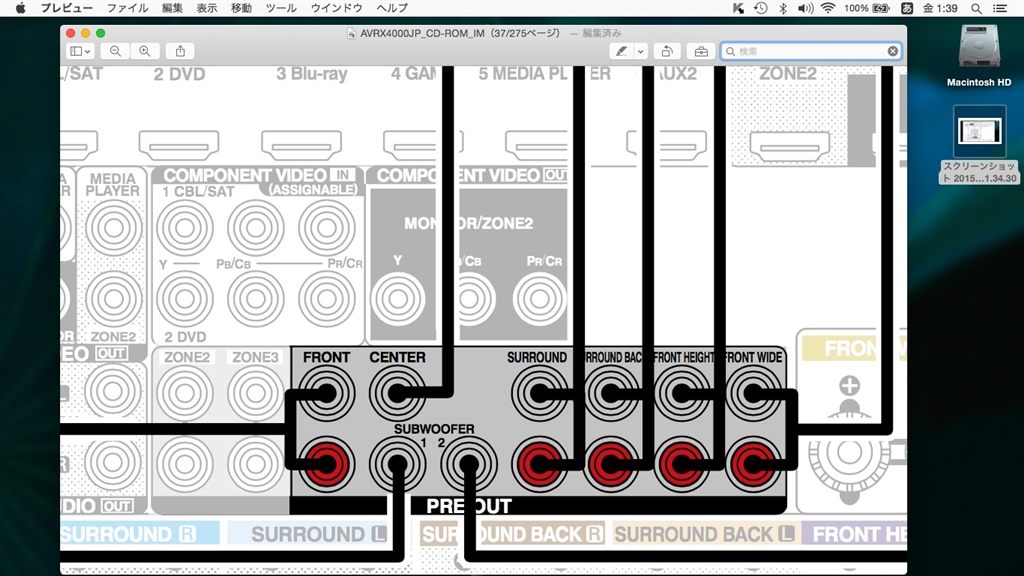1024x576 pixels.
Task: Click the 1 CBL/SAT component label
Action: 198,191
